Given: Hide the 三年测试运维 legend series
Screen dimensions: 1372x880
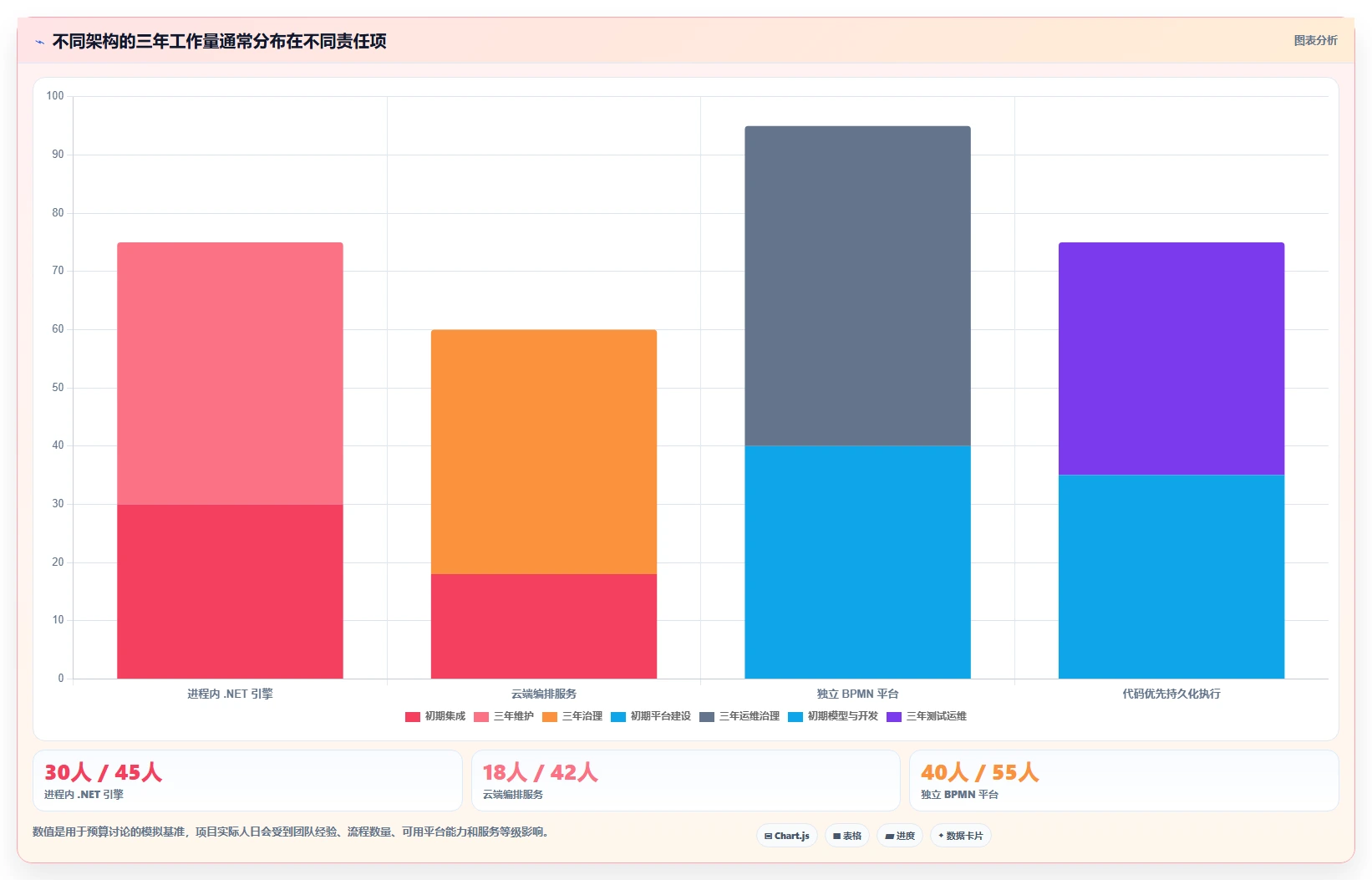Looking at the screenshot, I should pyautogui.click(x=927, y=716).
